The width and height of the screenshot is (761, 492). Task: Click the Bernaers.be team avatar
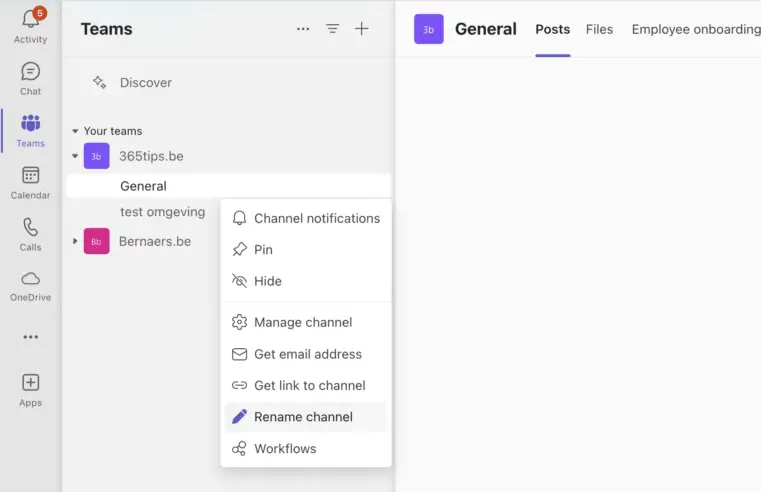tap(97, 241)
